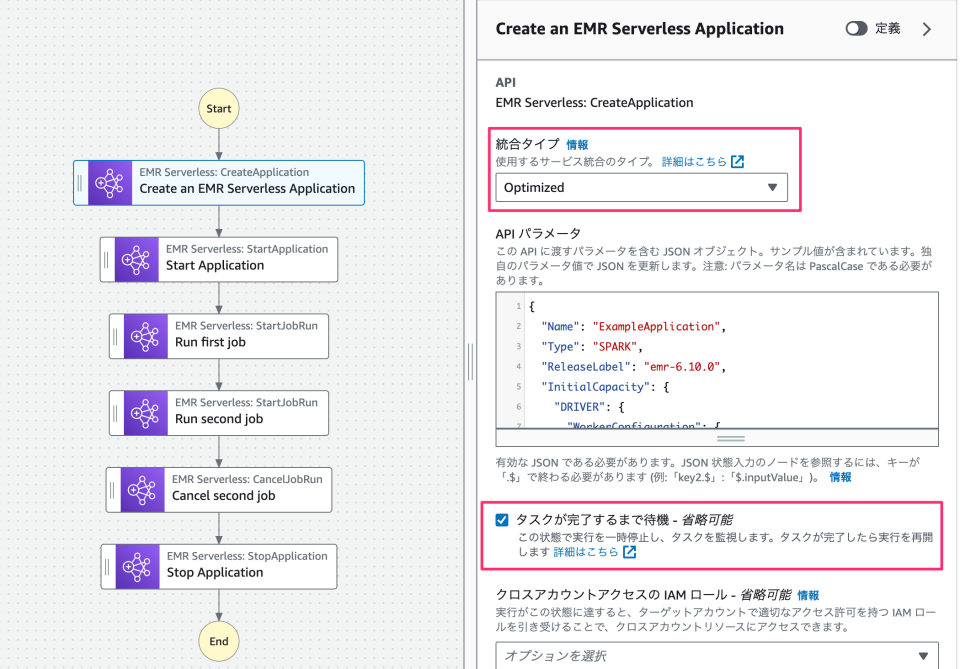Click the drag handle below the JSON editor
The width and height of the screenshot is (960, 669).
pos(730,436)
